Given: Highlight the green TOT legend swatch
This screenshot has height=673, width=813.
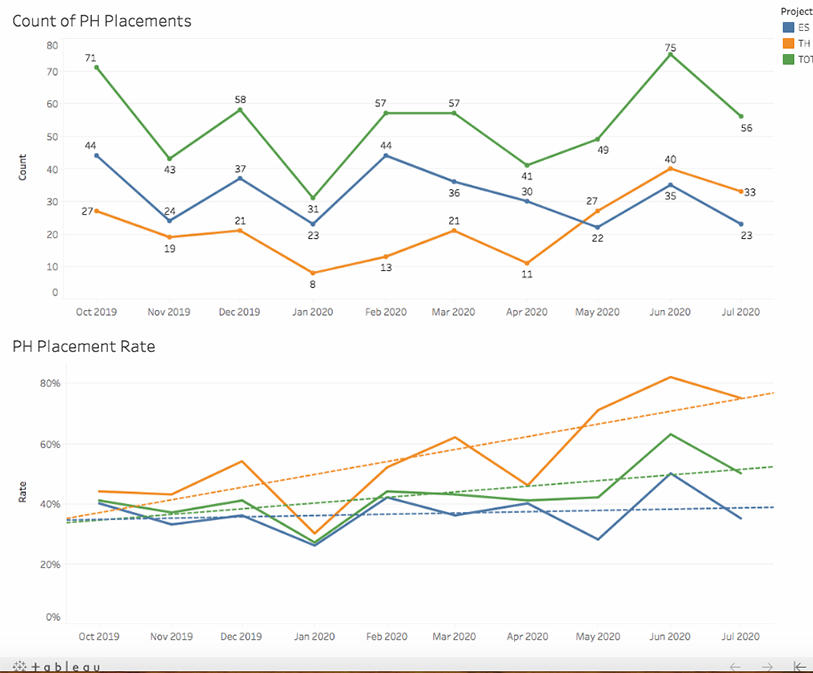Looking at the screenshot, I should pos(788,59).
